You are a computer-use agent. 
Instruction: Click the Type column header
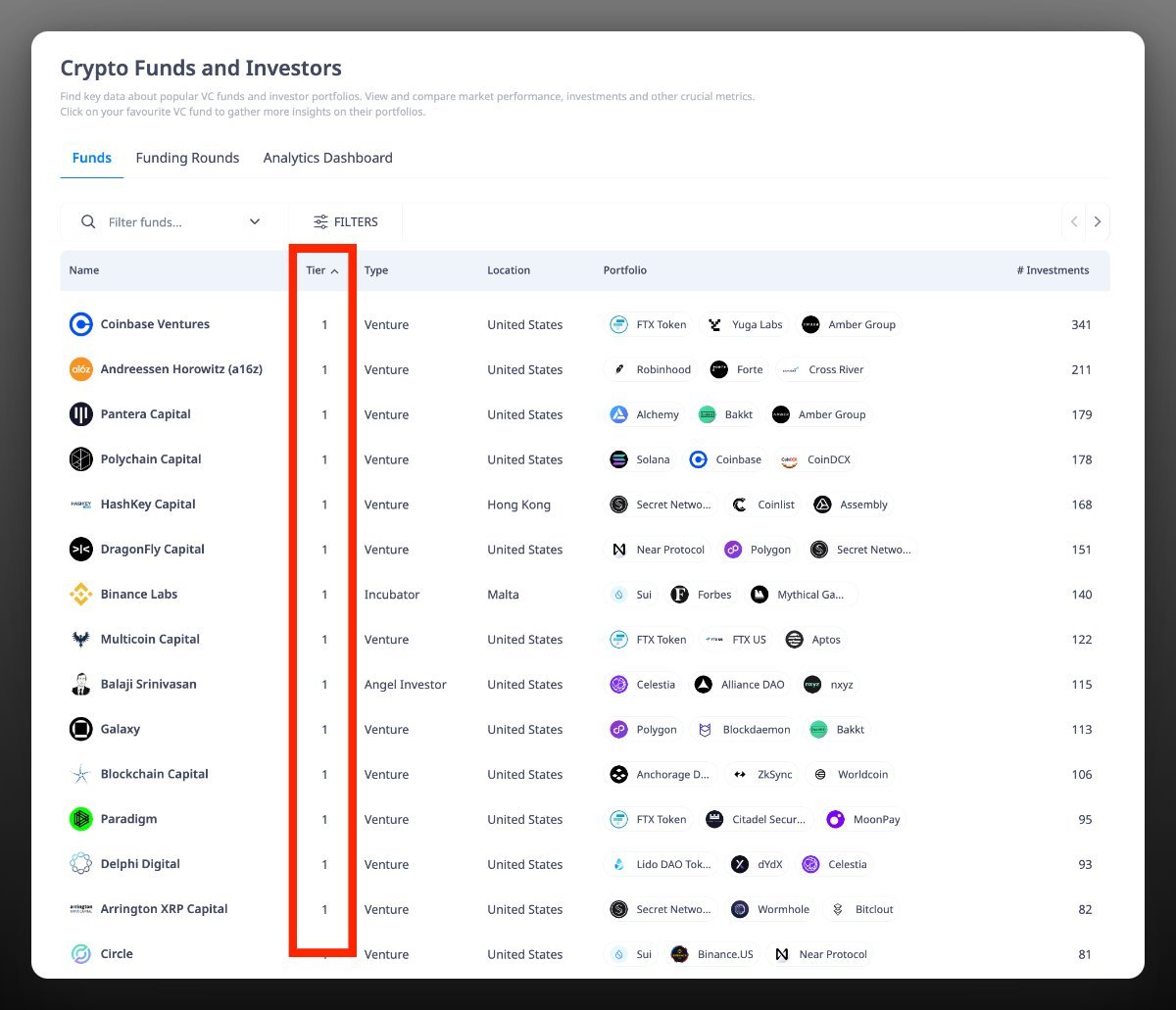tap(376, 270)
